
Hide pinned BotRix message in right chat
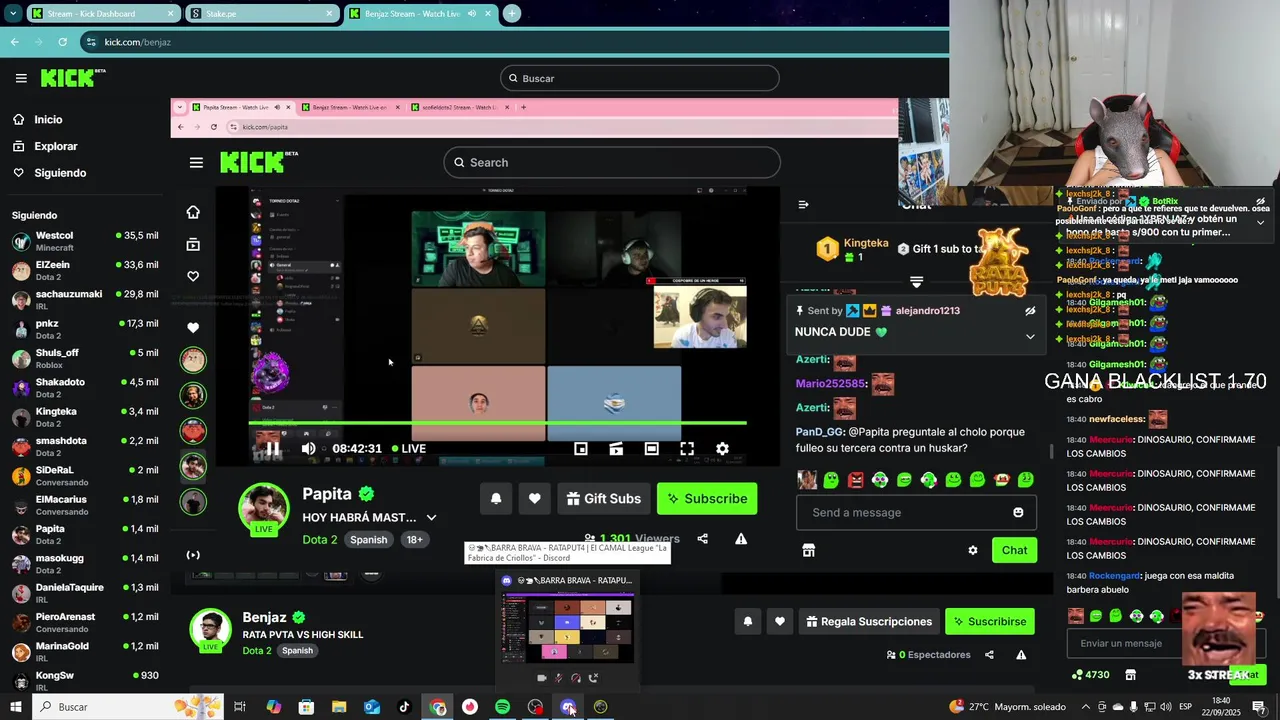1260,201
